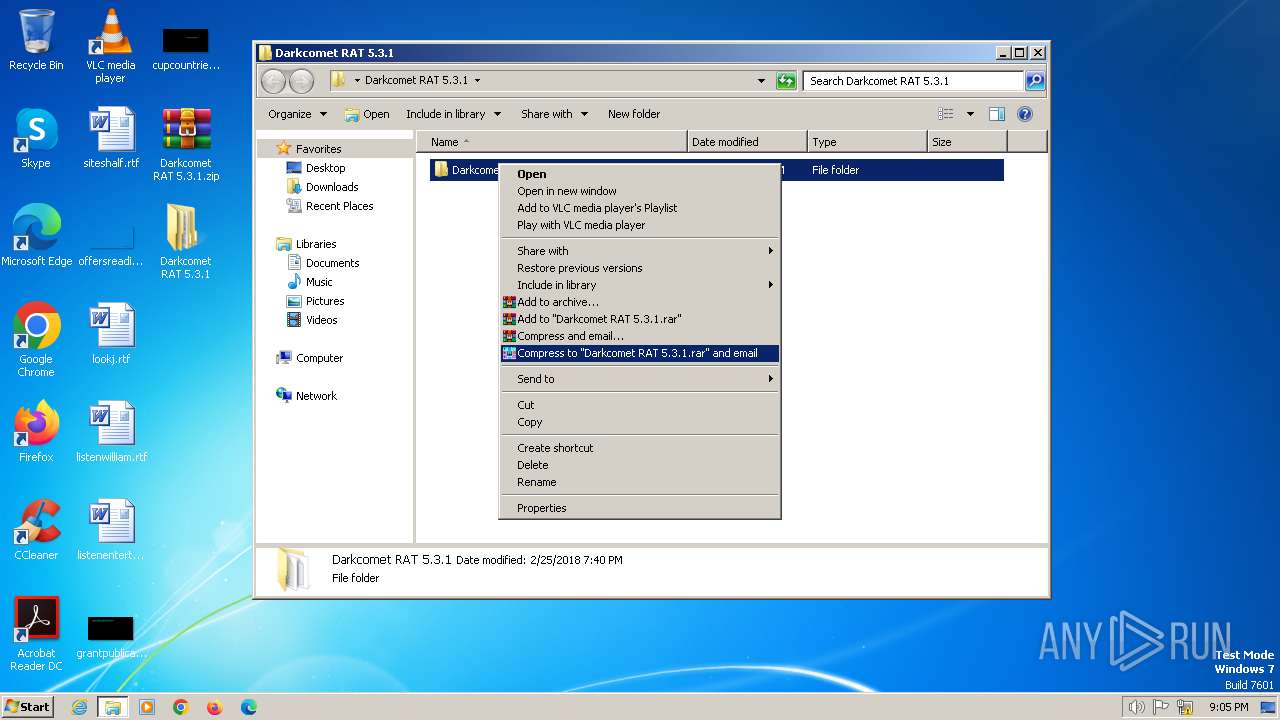Choose Play with VLC media player

coord(640,225)
